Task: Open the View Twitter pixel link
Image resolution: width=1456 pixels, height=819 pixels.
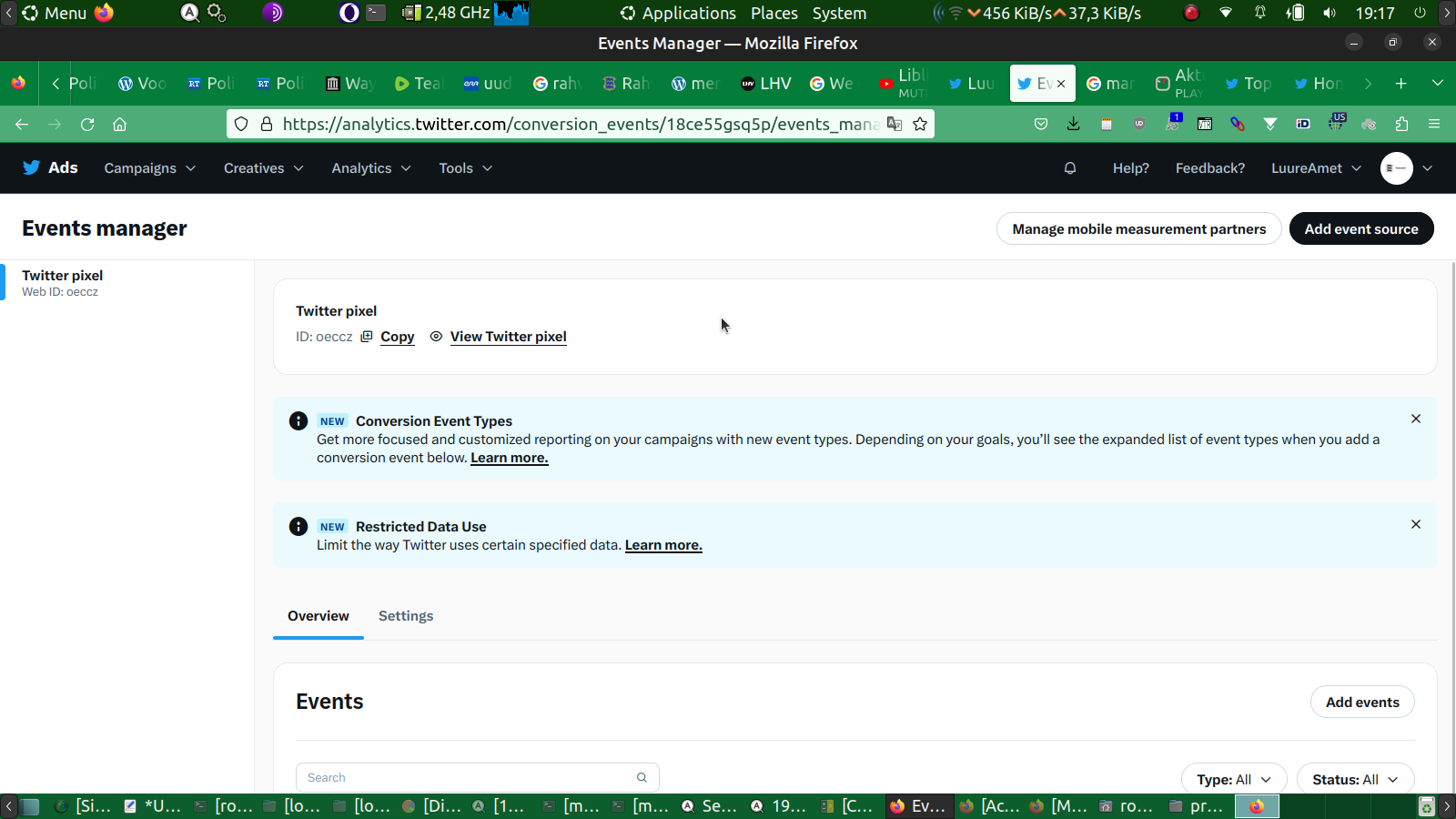Action: click(509, 337)
